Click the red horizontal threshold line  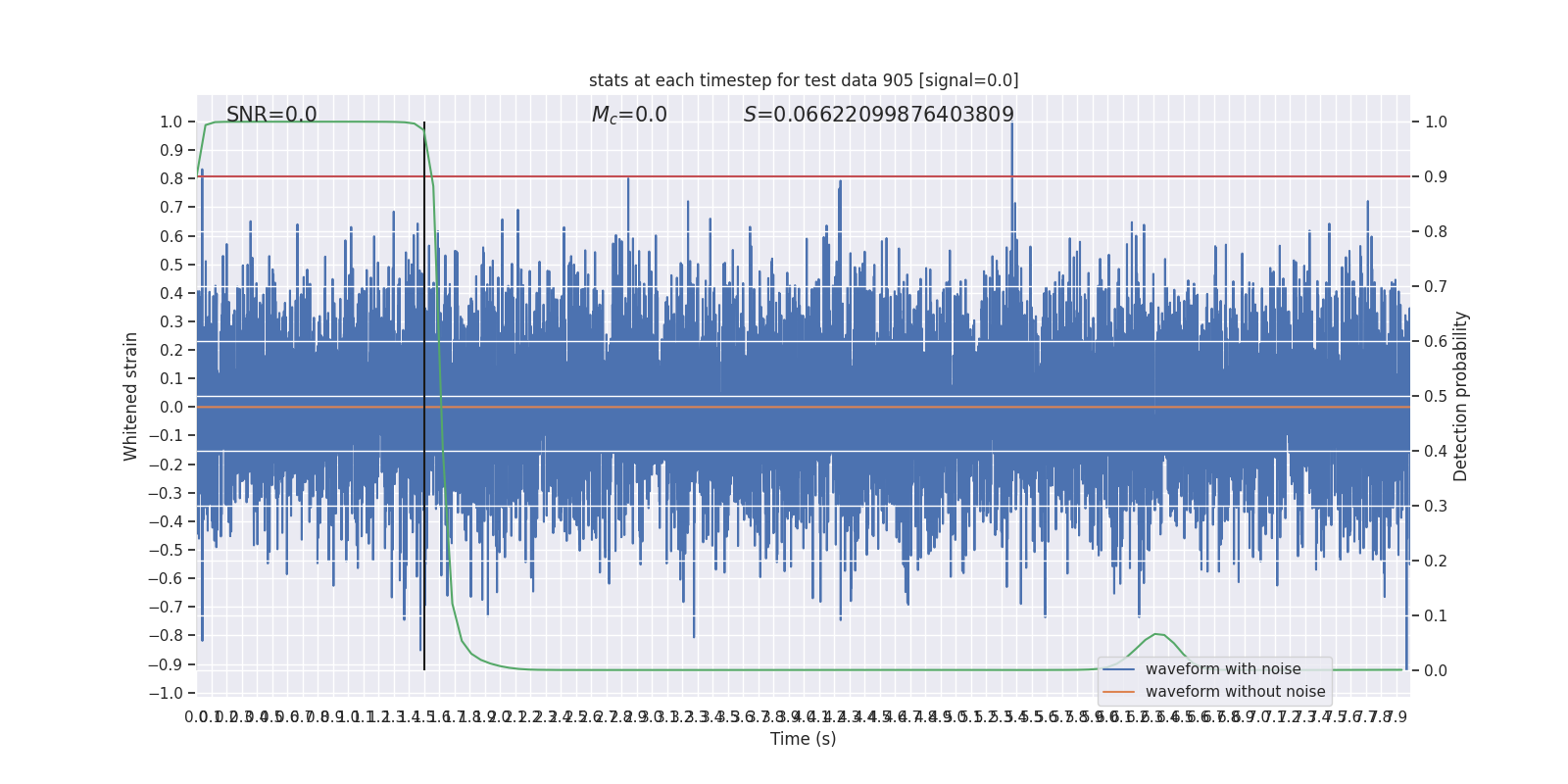coord(804,177)
